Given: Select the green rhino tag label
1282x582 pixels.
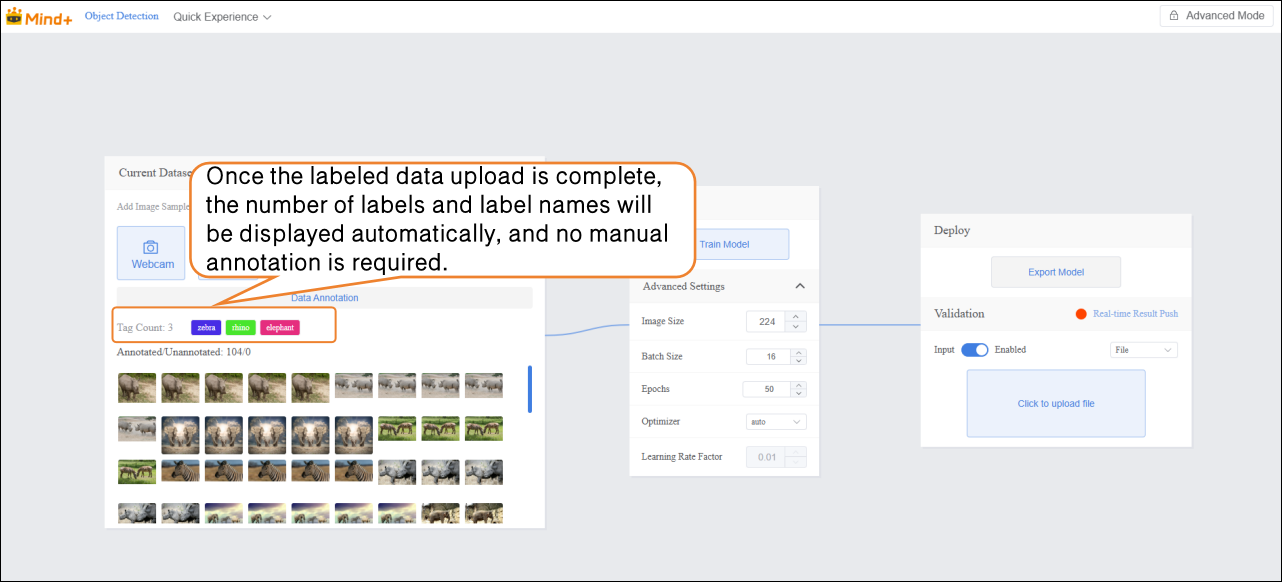Looking at the screenshot, I should point(240,327).
